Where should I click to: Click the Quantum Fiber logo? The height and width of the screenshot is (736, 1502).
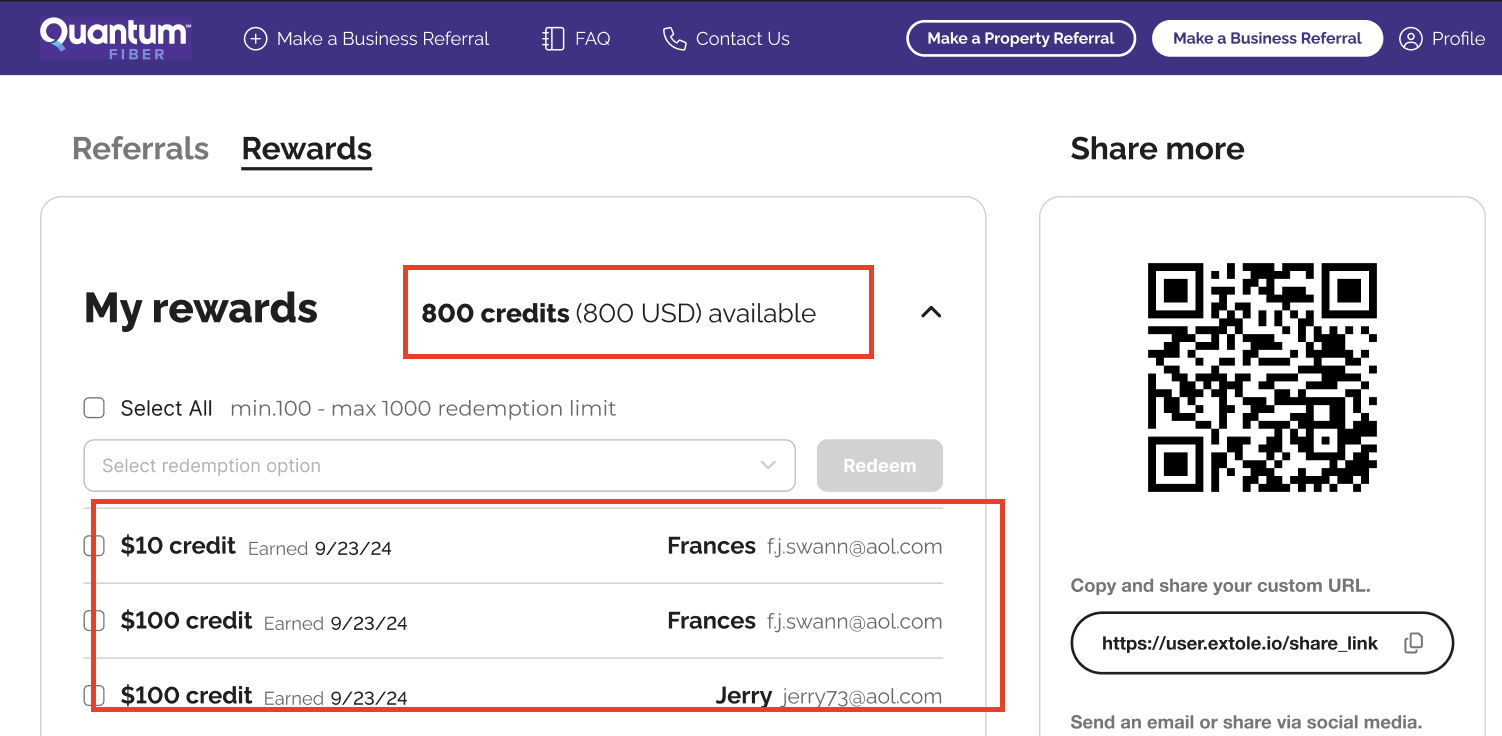[x=114, y=37]
